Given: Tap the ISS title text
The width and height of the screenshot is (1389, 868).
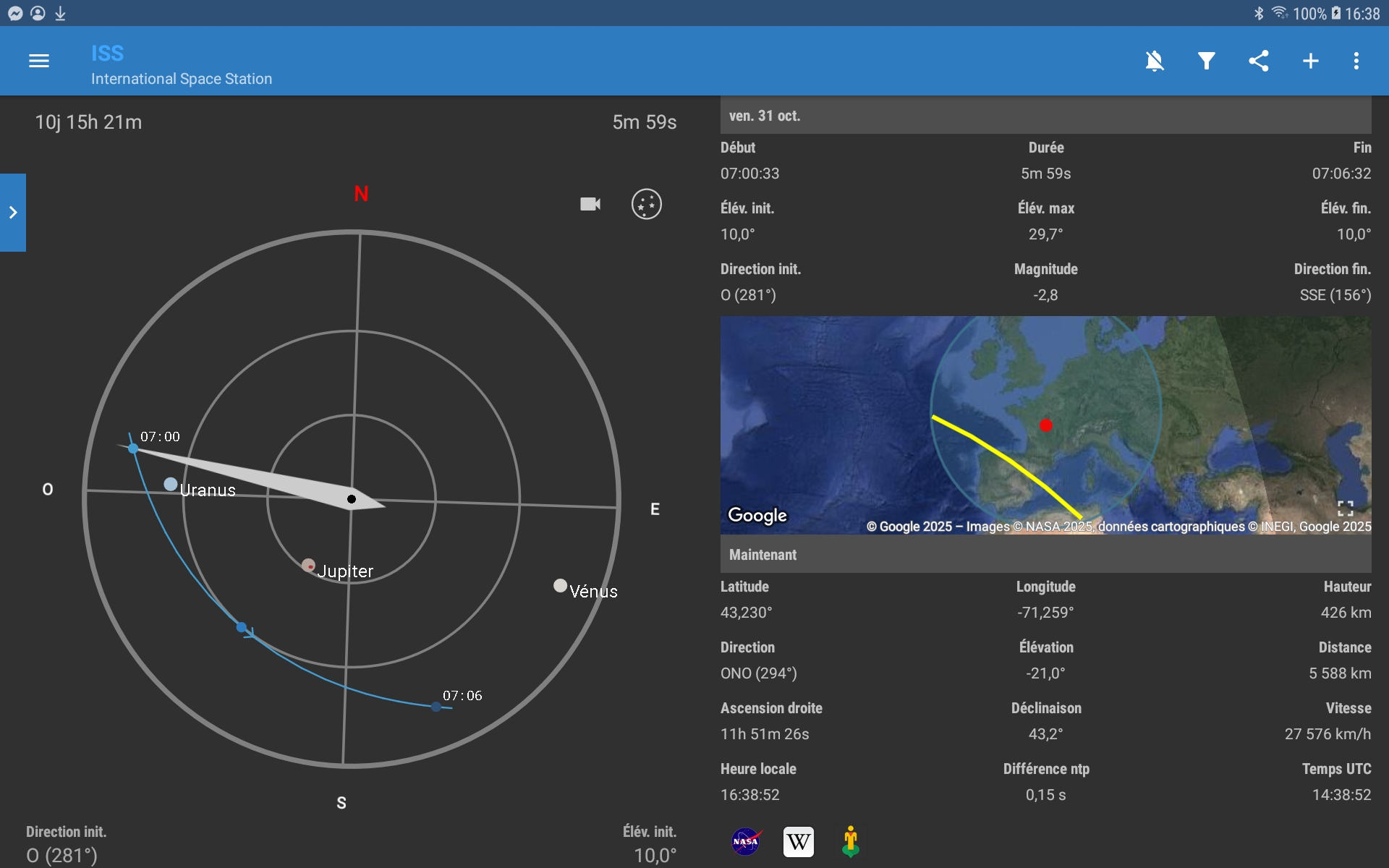Looking at the screenshot, I should [x=107, y=53].
